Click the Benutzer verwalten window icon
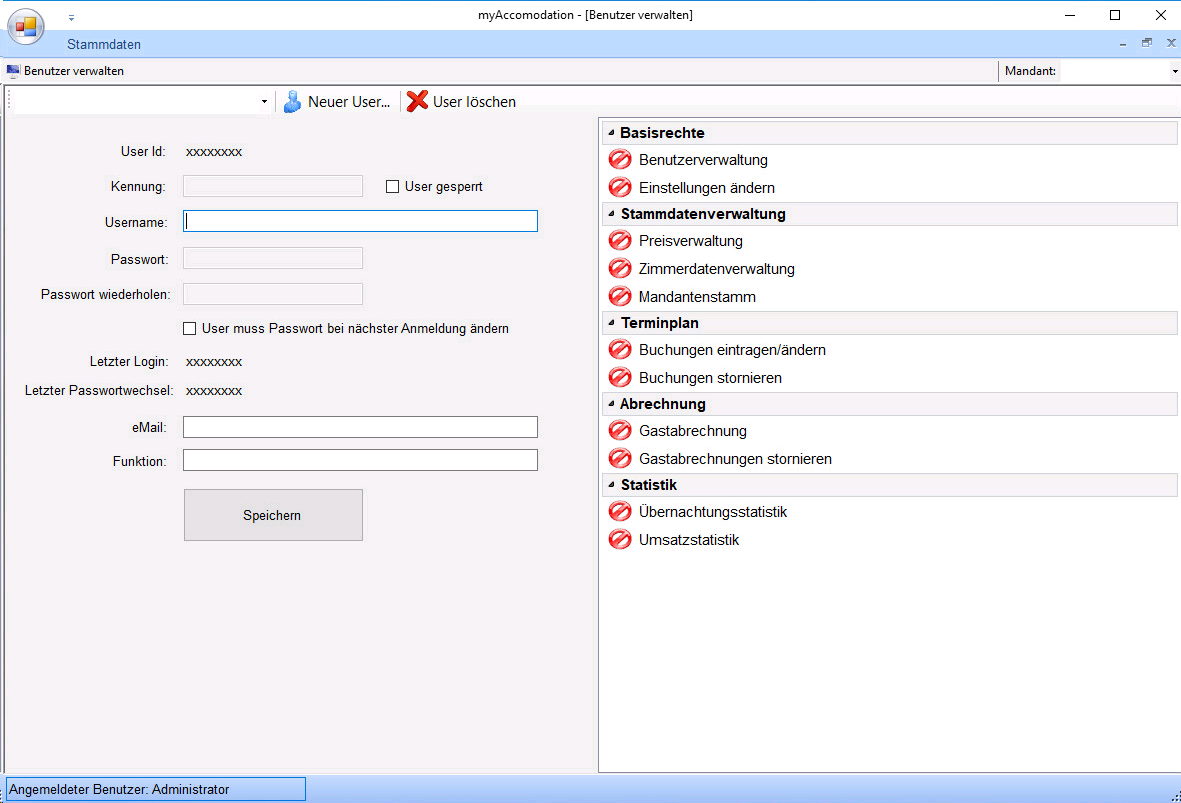The width and height of the screenshot is (1181, 803). 13,71
